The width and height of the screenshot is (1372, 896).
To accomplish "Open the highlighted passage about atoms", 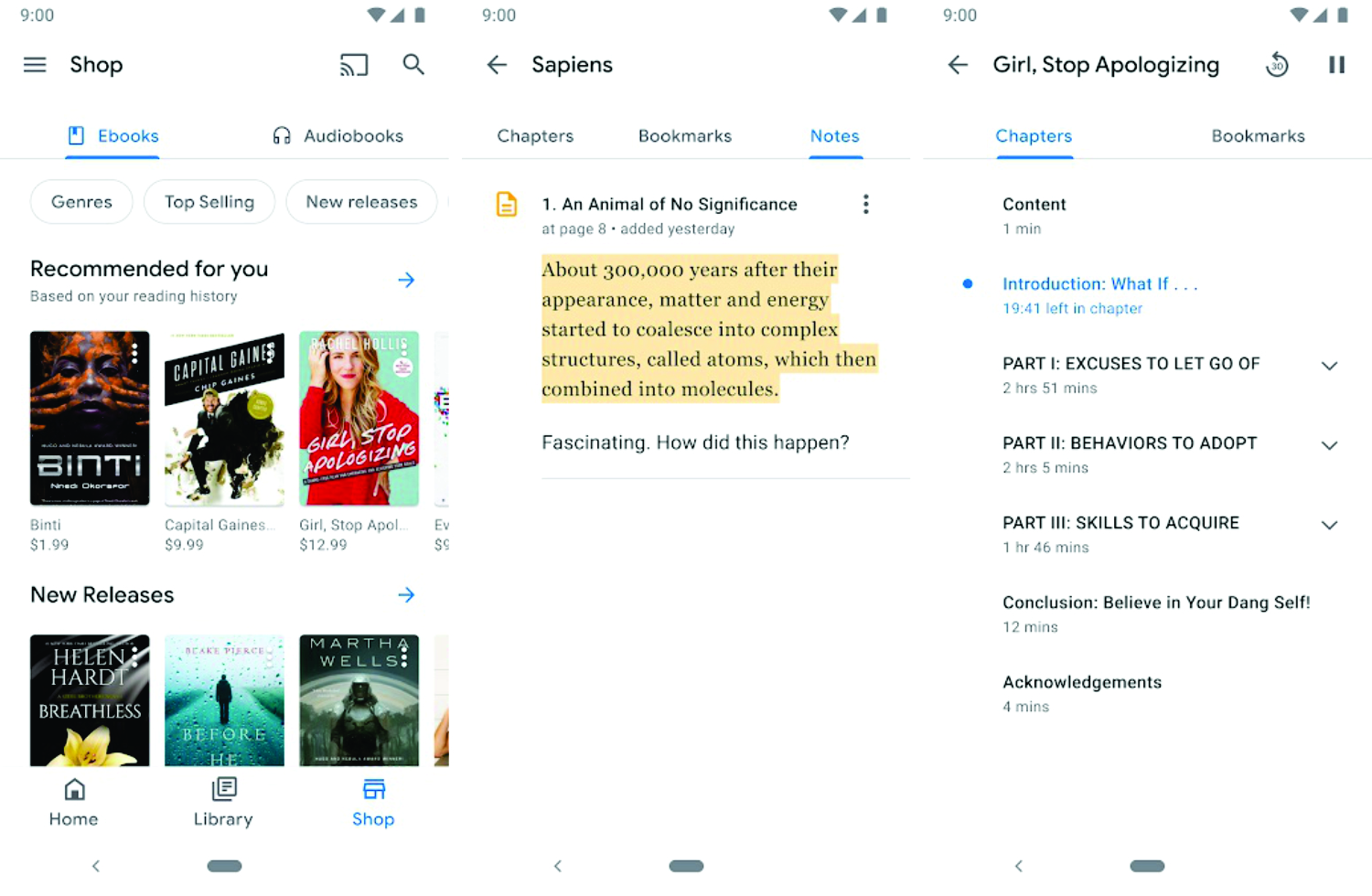I will tap(709, 329).
